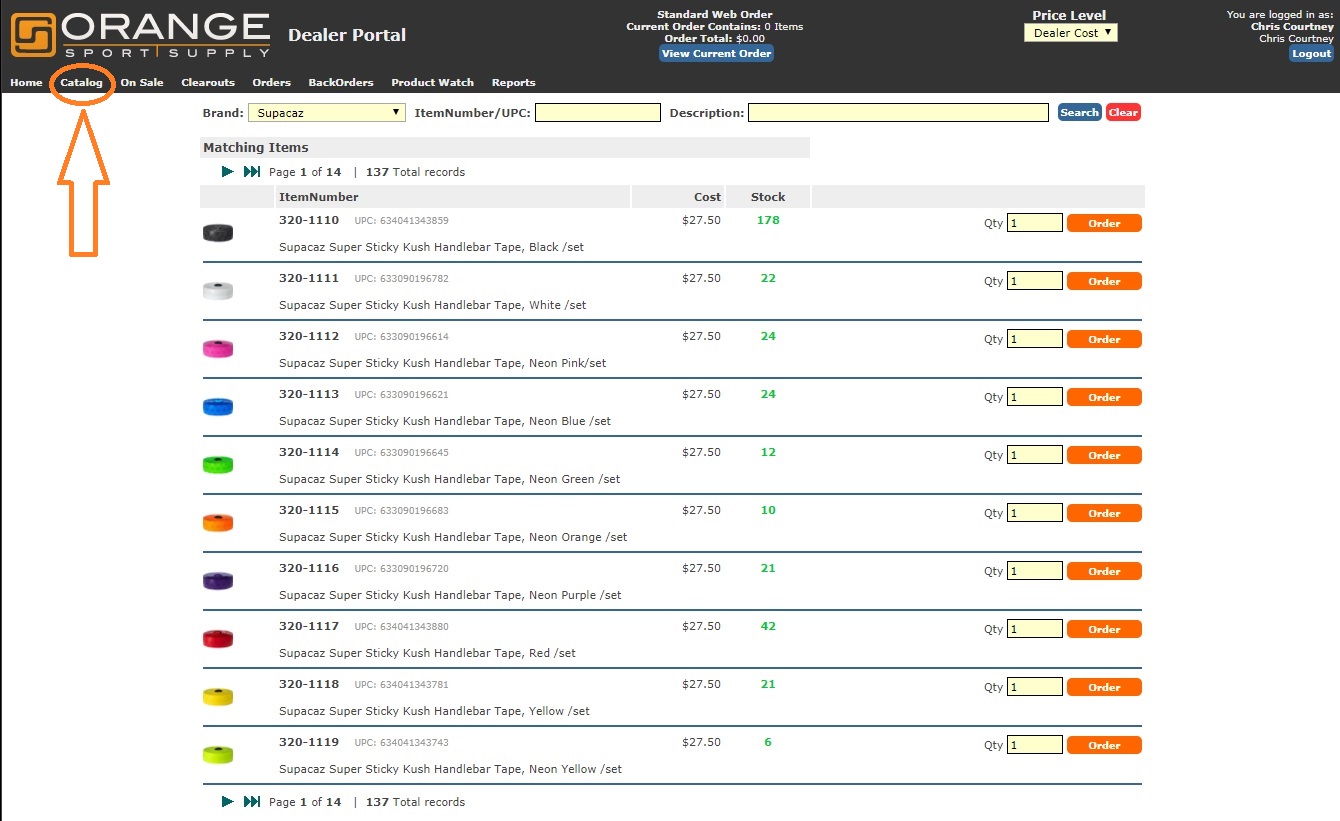Open the Home menu
Viewport: 1340px width, 821px height.
26,83
